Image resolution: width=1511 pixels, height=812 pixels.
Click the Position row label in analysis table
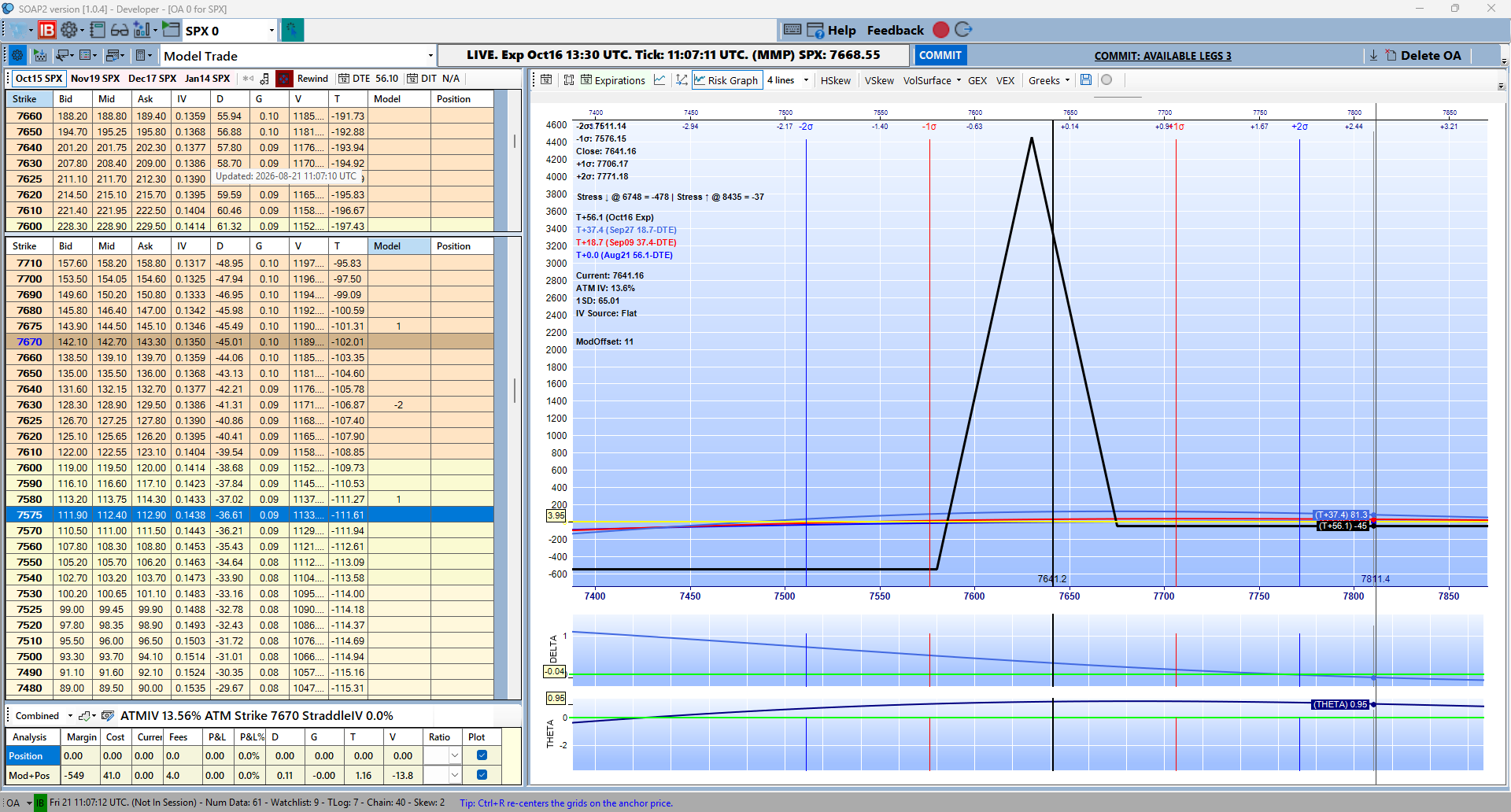point(32,755)
